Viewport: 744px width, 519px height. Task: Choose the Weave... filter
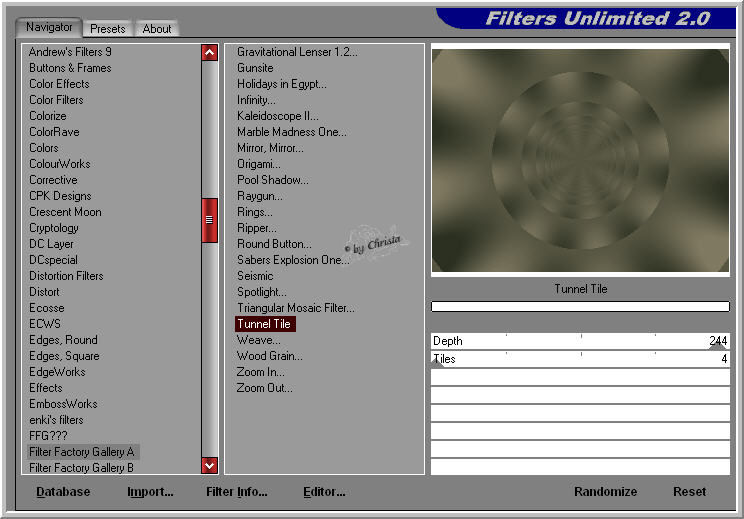[259, 340]
